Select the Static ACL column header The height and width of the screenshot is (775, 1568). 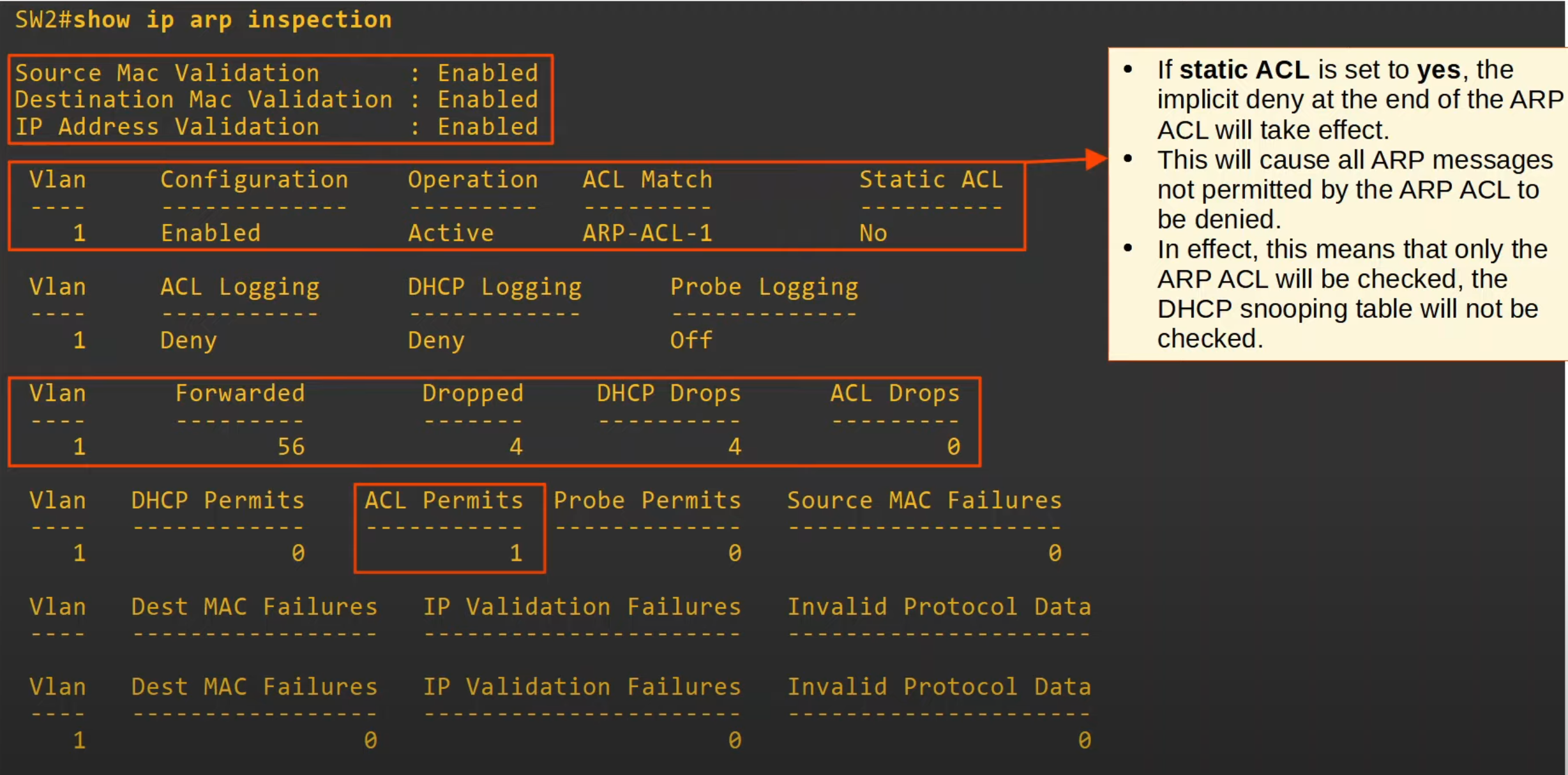tap(931, 179)
